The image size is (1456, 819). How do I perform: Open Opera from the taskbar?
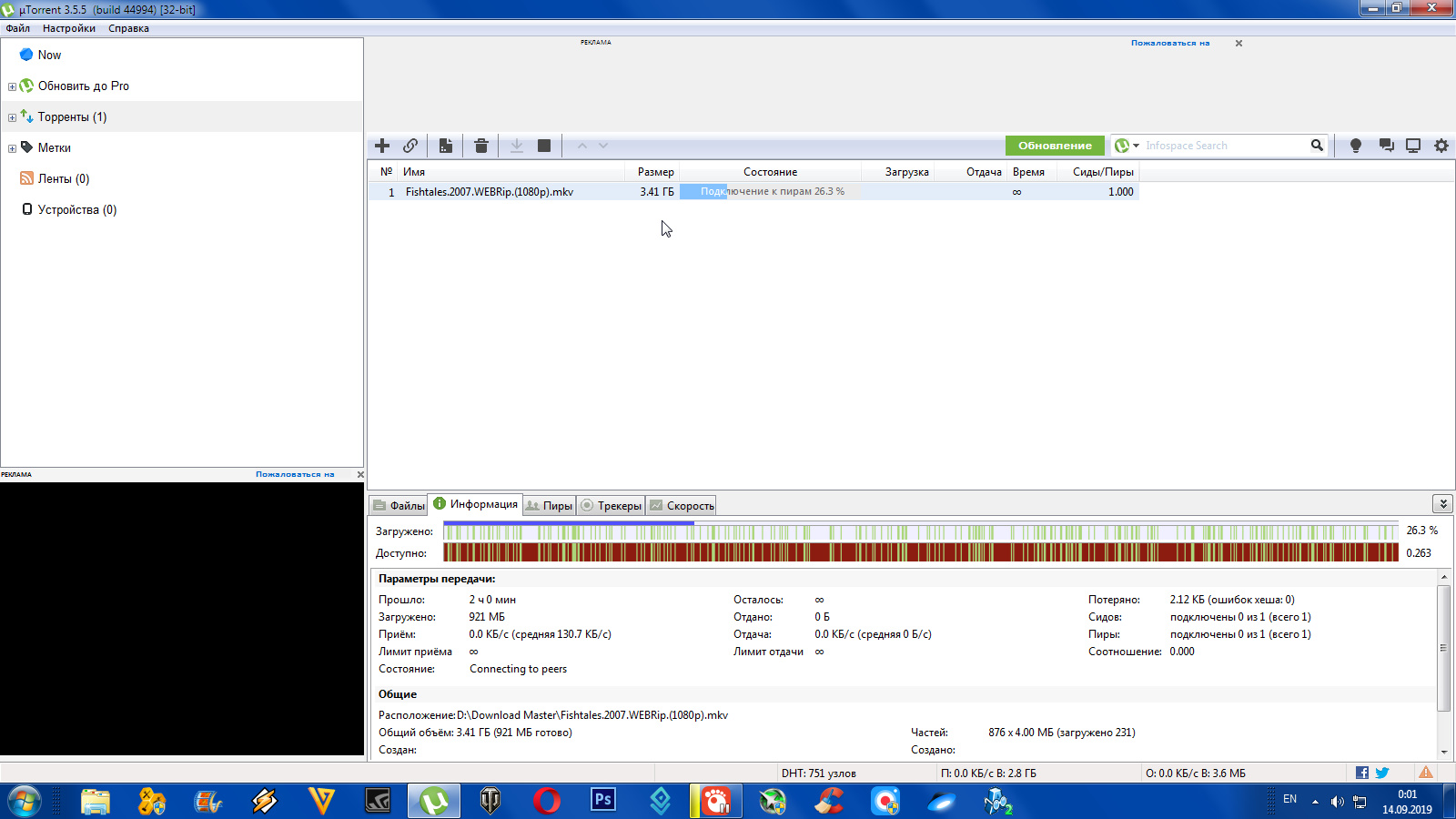click(x=547, y=802)
